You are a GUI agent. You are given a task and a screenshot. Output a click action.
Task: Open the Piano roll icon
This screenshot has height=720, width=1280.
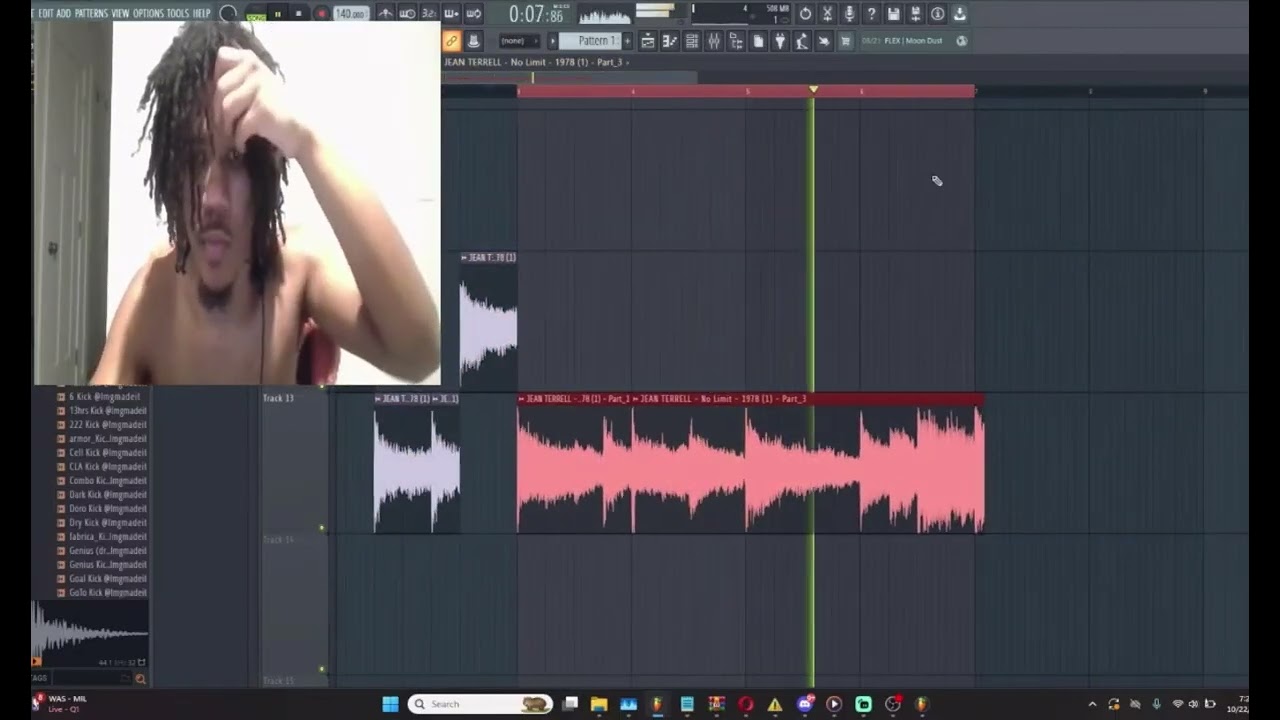(x=670, y=41)
